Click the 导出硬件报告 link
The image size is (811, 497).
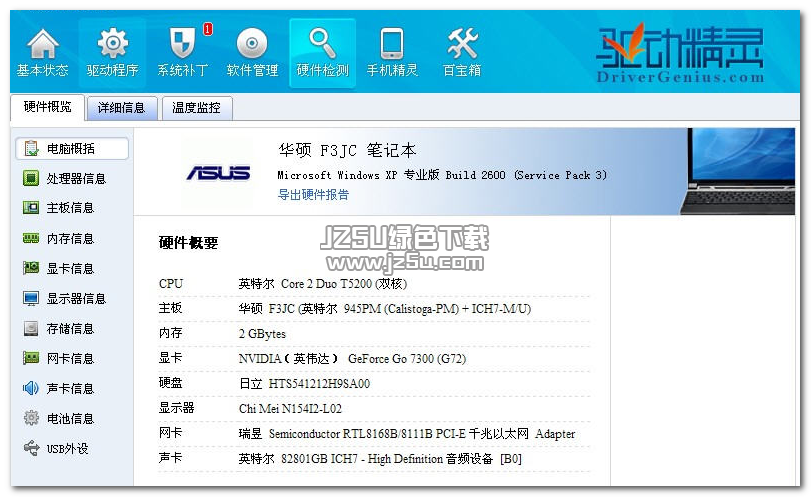coord(313,194)
